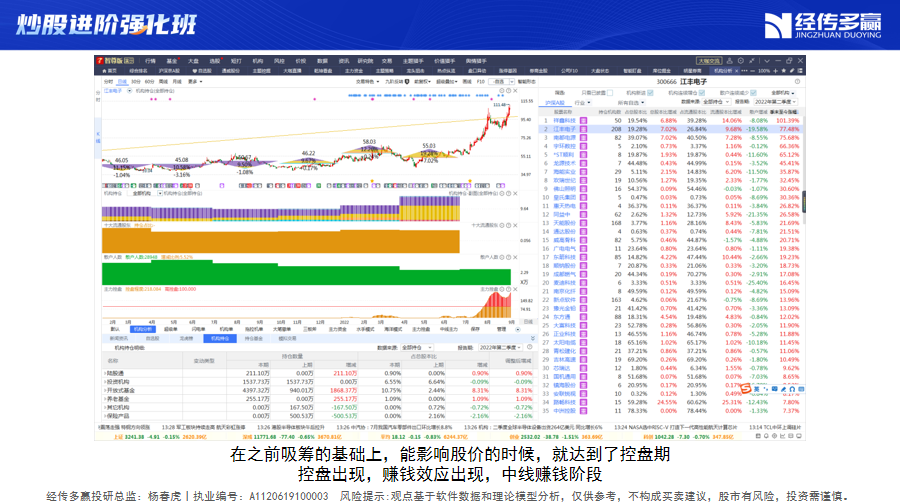Screen dimensions: 900x503
Task: Select the 超级单 indicator tab
Action: click(x=170, y=330)
